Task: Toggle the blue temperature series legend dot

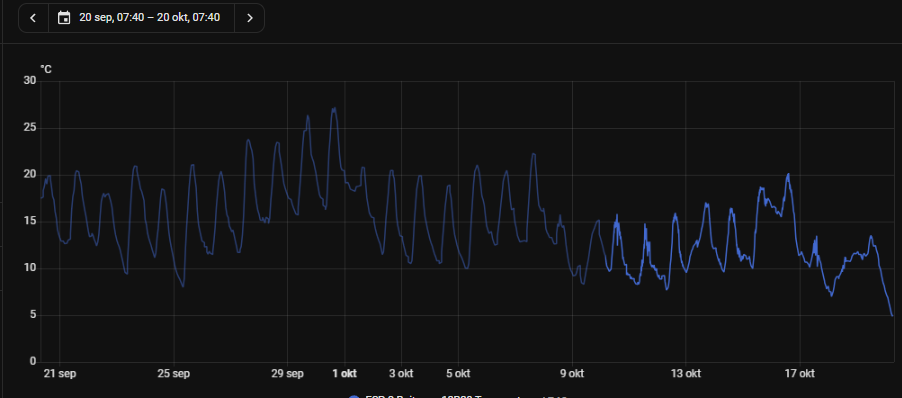Action: click(x=354, y=396)
